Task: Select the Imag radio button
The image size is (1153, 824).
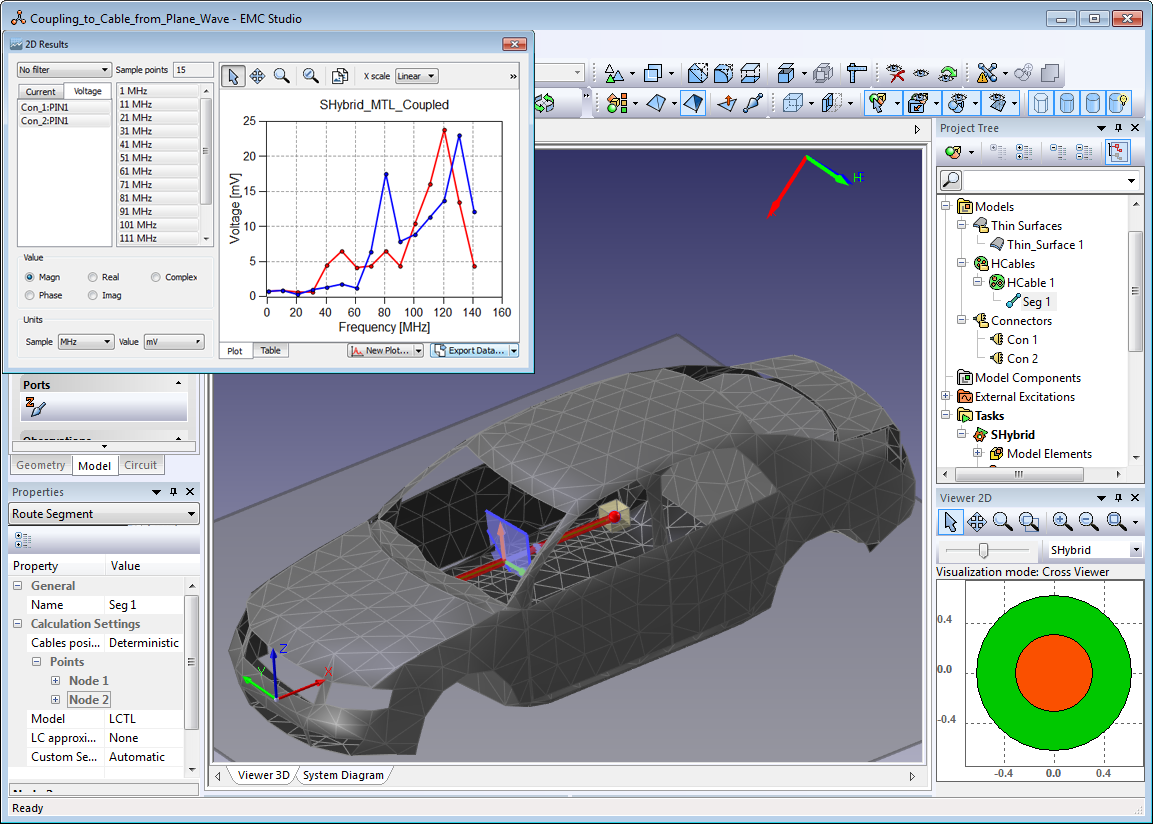Action: (93, 295)
